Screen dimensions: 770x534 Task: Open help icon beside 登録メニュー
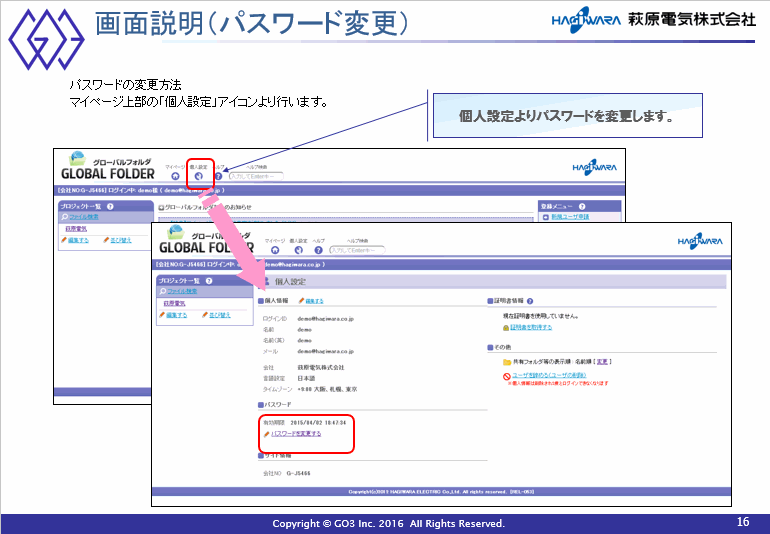[582, 206]
